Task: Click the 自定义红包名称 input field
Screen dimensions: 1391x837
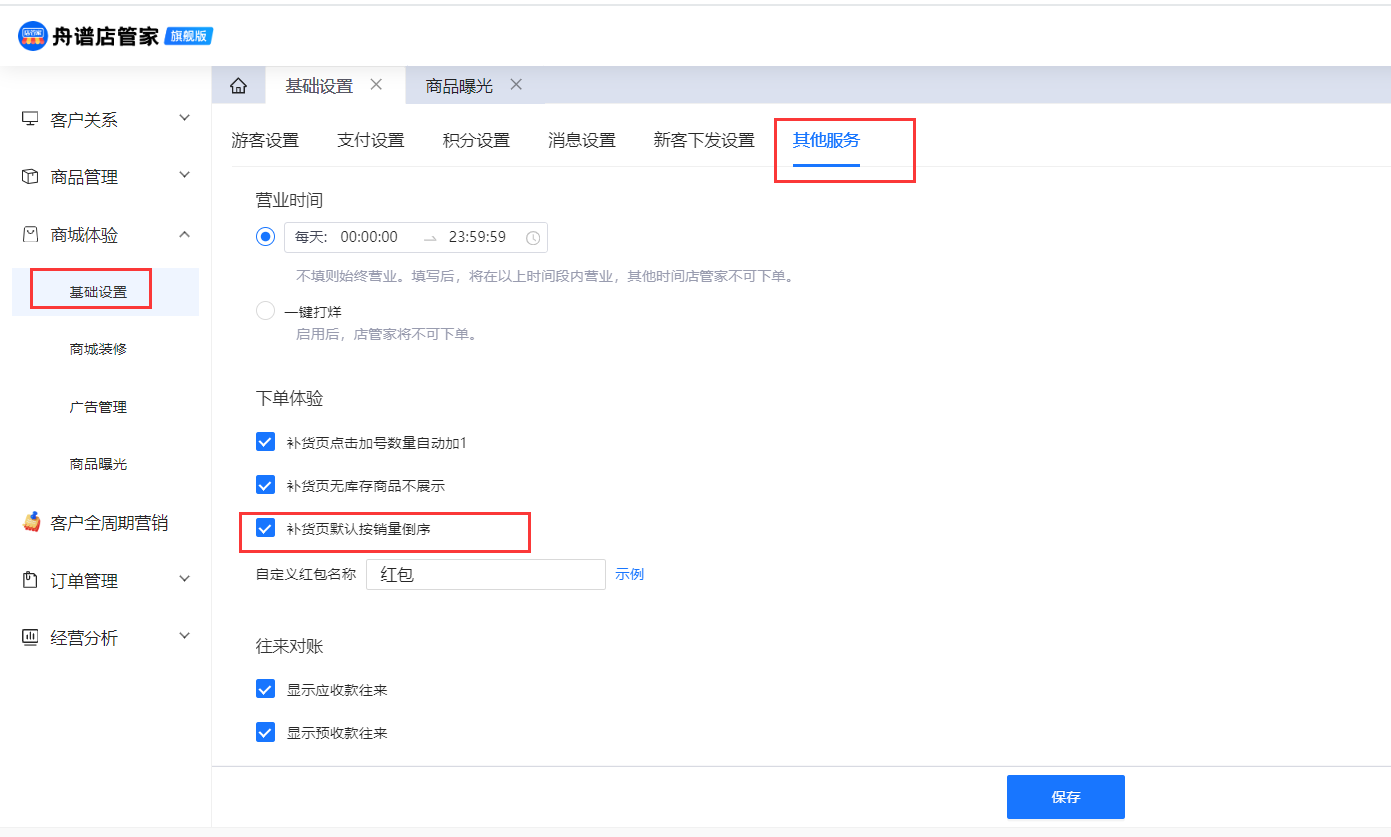Action: click(x=485, y=575)
